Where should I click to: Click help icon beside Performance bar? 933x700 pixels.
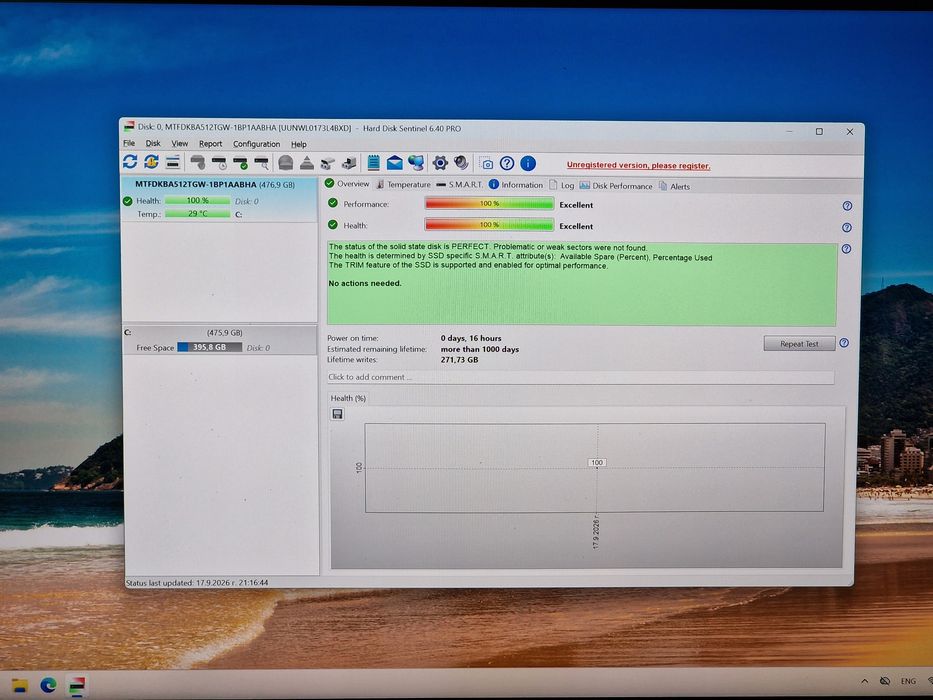point(847,206)
